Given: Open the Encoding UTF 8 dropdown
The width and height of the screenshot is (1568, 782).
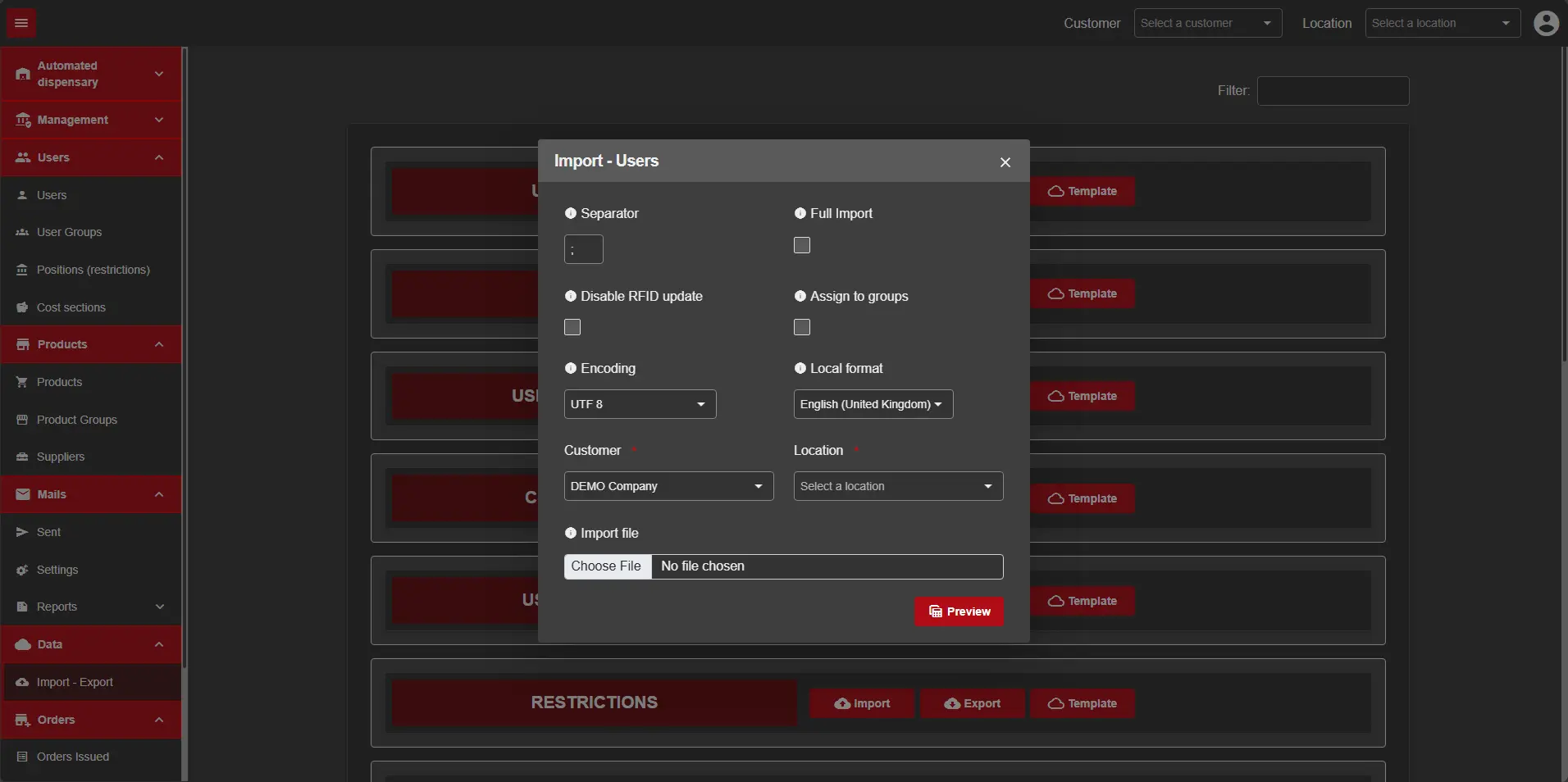Looking at the screenshot, I should point(640,404).
